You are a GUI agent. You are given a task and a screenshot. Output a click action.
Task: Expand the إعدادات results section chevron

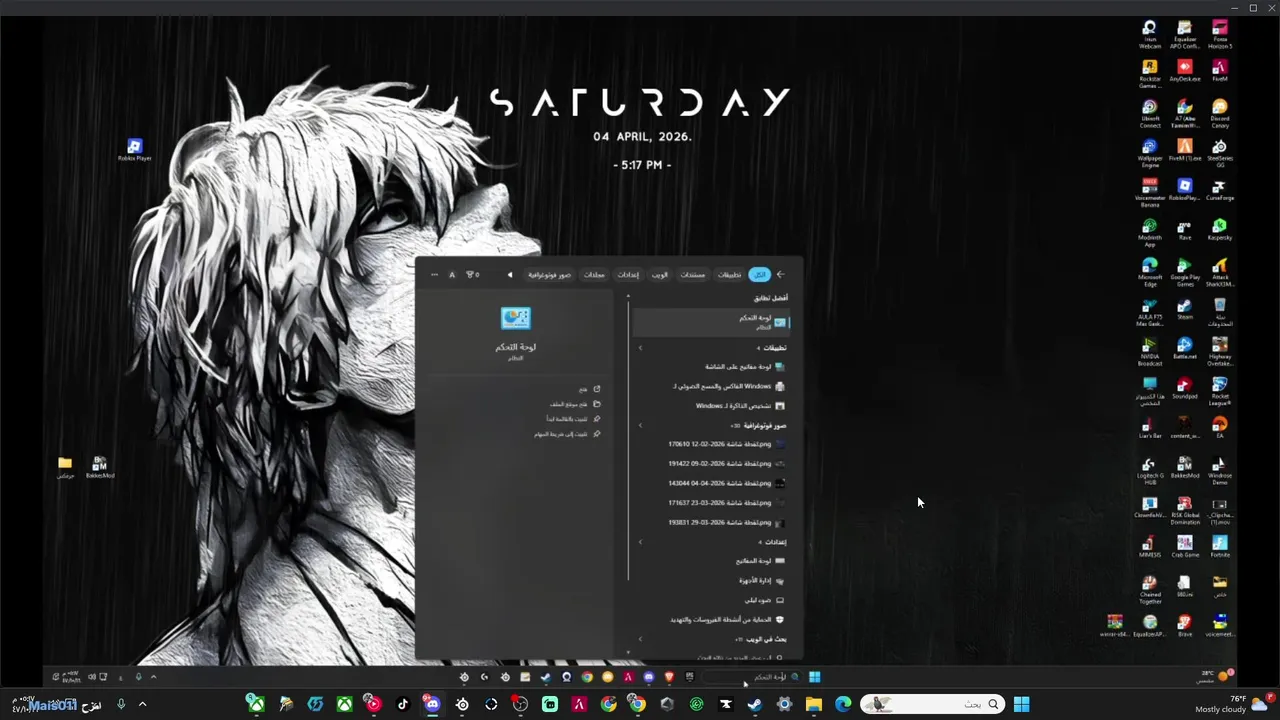(x=641, y=542)
